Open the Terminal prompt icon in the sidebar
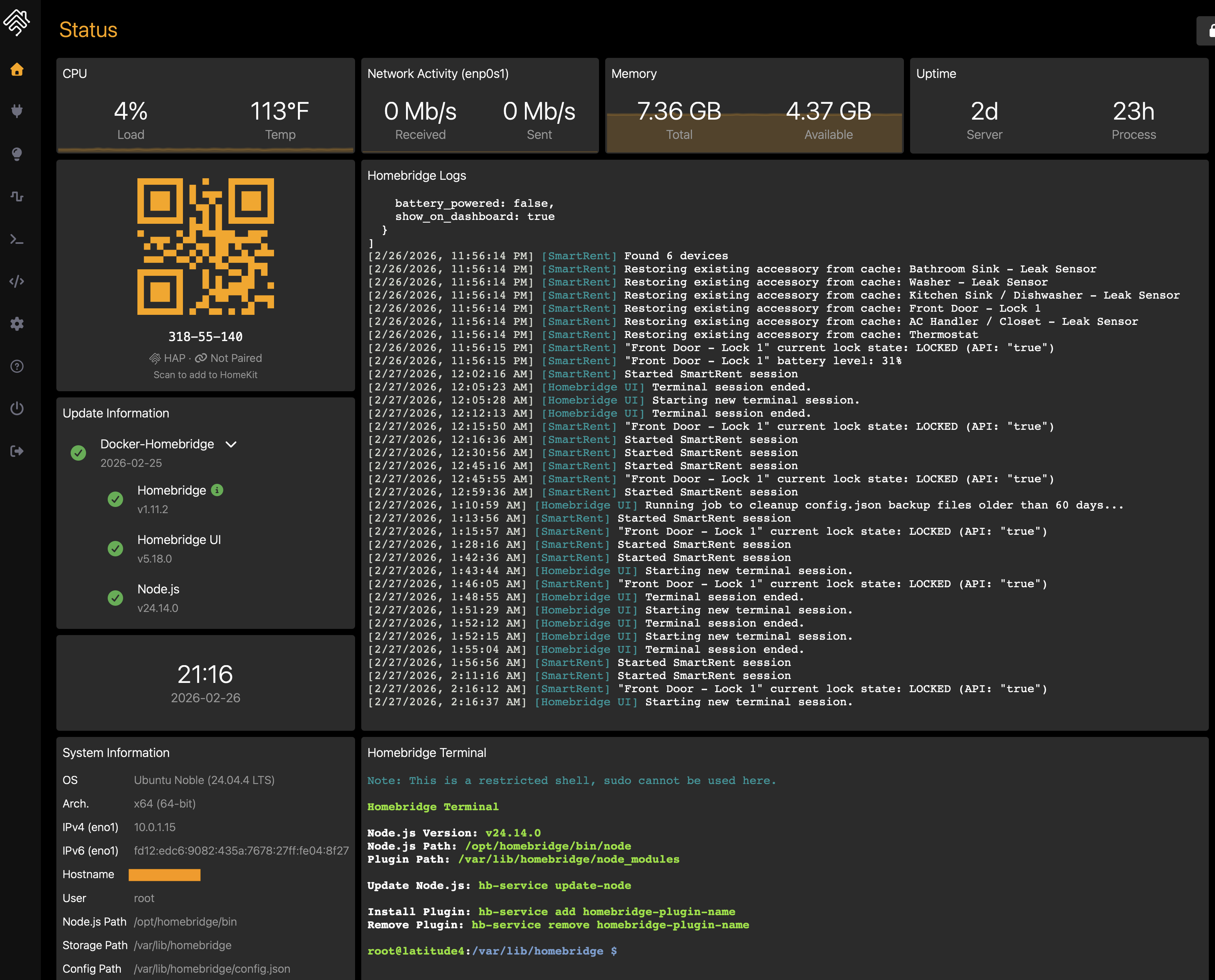 coord(17,239)
